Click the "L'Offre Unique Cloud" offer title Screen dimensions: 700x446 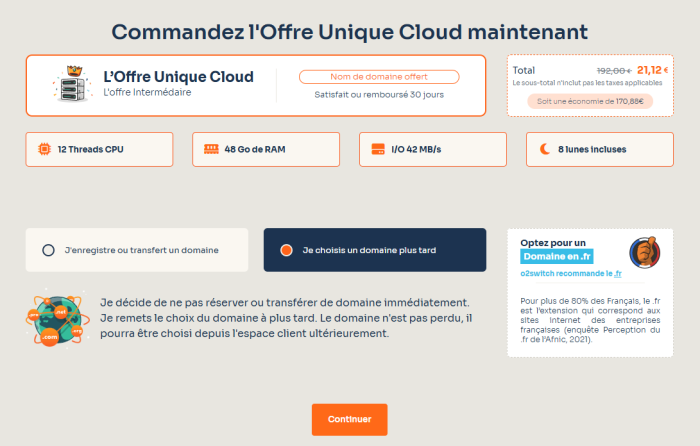coord(179,76)
